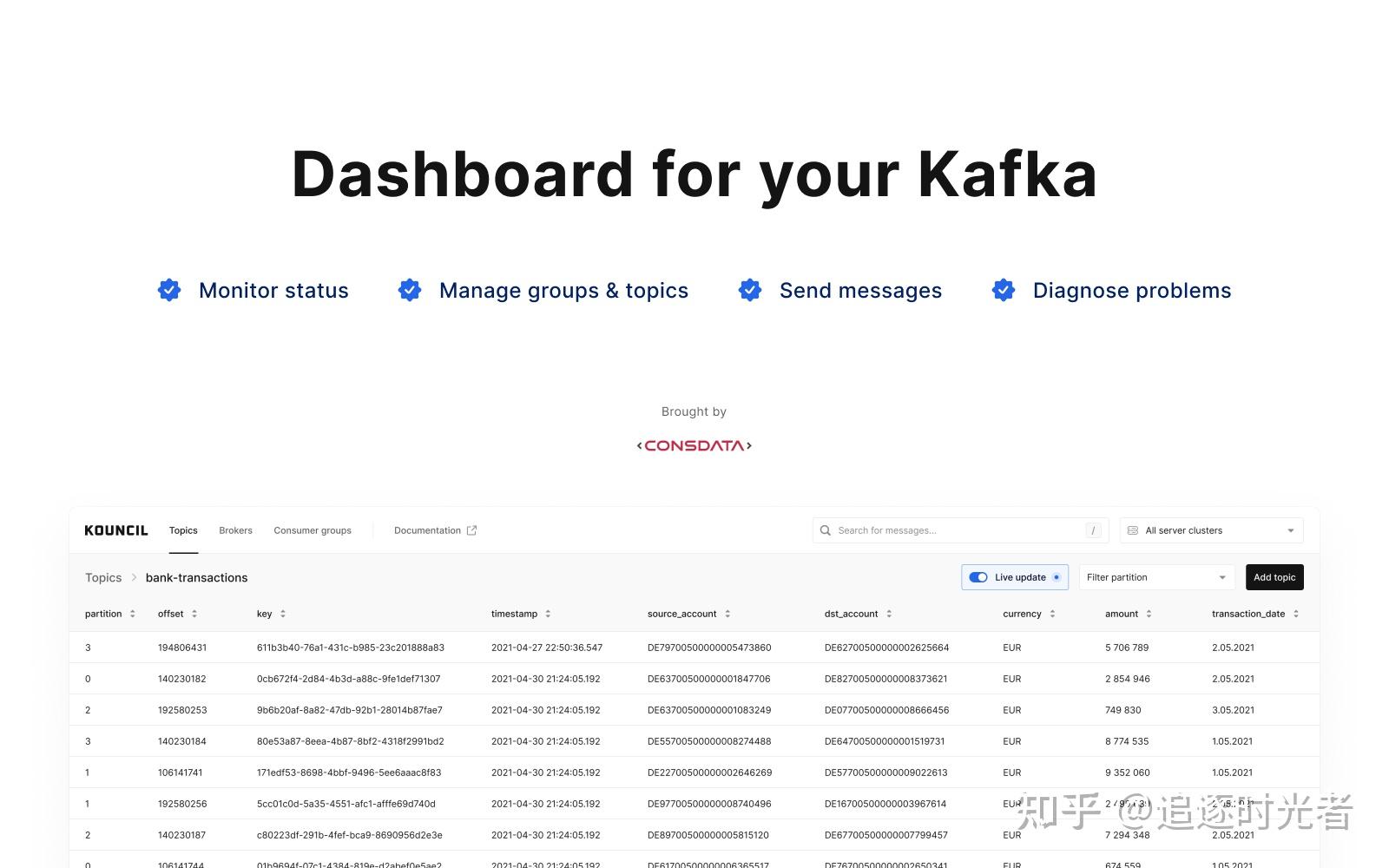1389x868 pixels.
Task: Click the Search for messages field
Action: pyautogui.click(x=961, y=530)
